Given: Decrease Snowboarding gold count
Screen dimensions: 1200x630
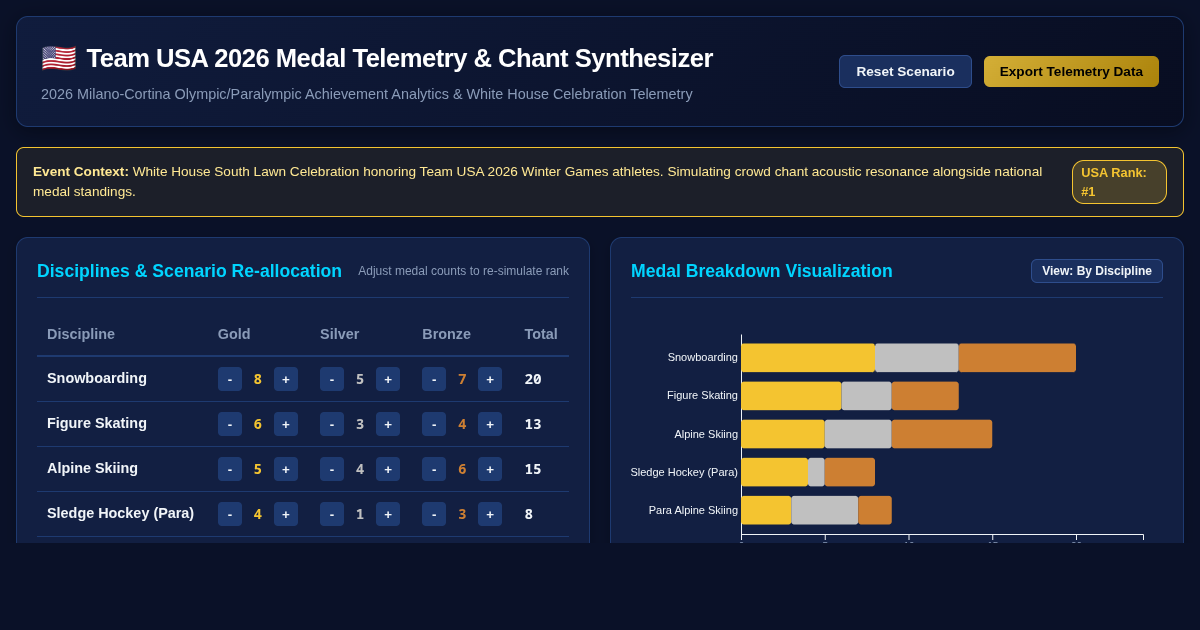Looking at the screenshot, I should [230, 379].
